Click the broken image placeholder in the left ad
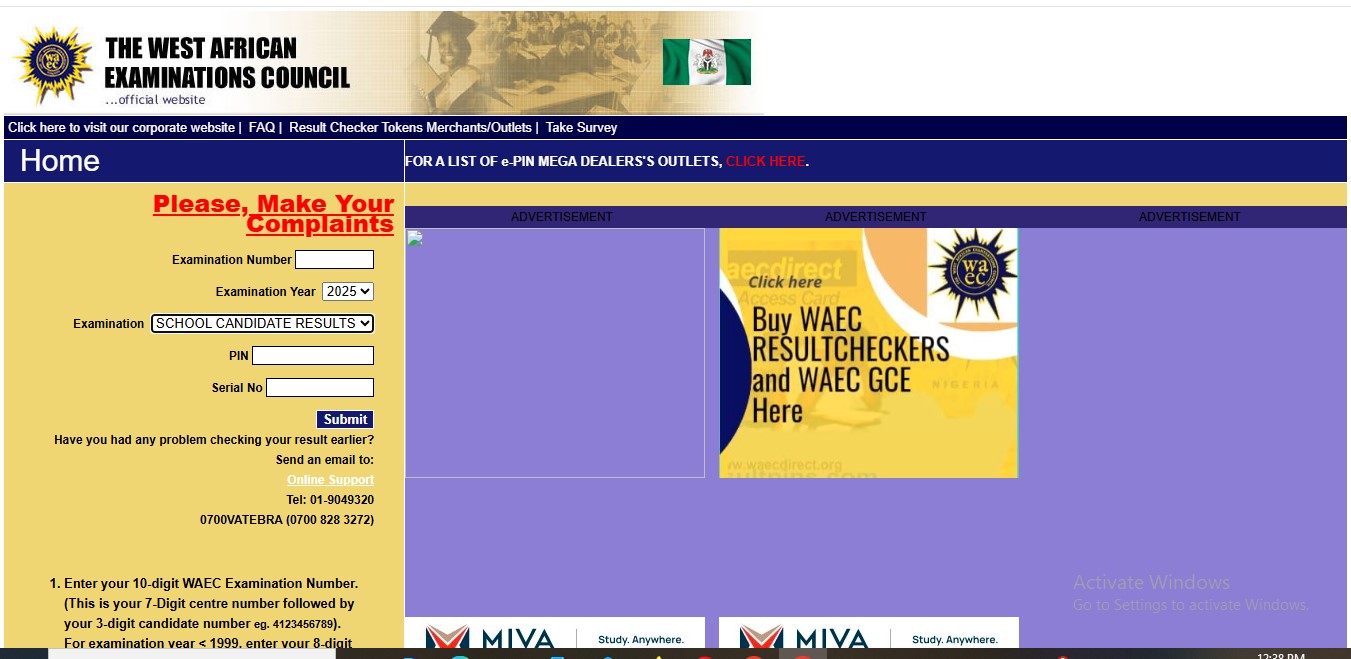Screen dimensions: 1351x659 coord(413,238)
